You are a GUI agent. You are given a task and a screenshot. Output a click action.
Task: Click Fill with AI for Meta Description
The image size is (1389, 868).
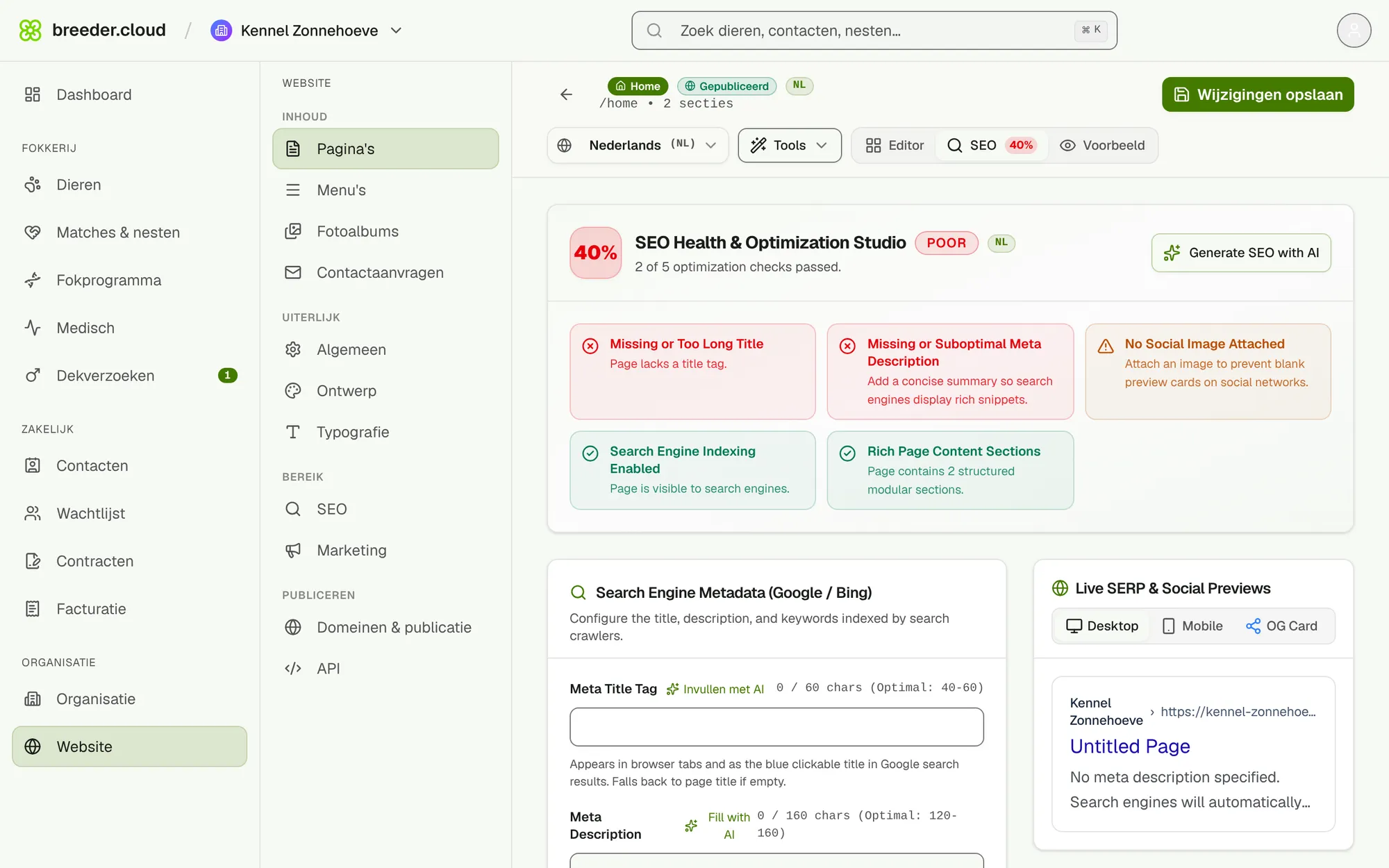[x=717, y=826]
